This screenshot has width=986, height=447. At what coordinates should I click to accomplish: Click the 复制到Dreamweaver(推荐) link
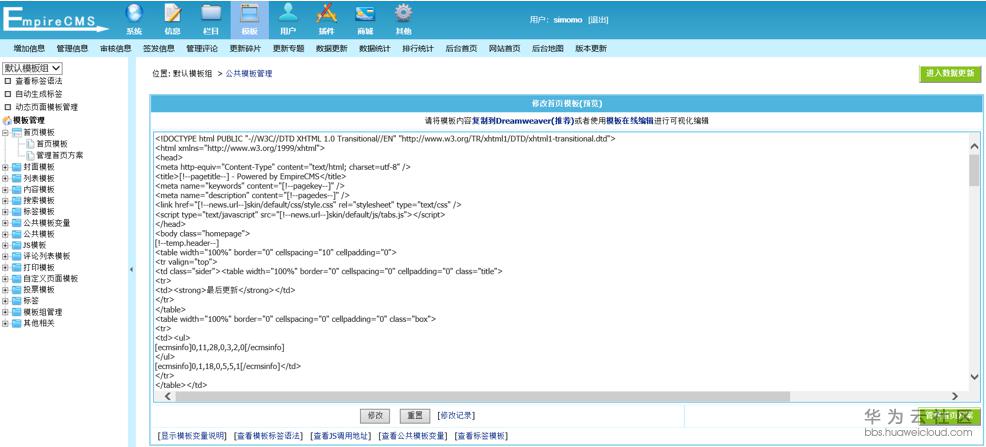click(x=523, y=121)
